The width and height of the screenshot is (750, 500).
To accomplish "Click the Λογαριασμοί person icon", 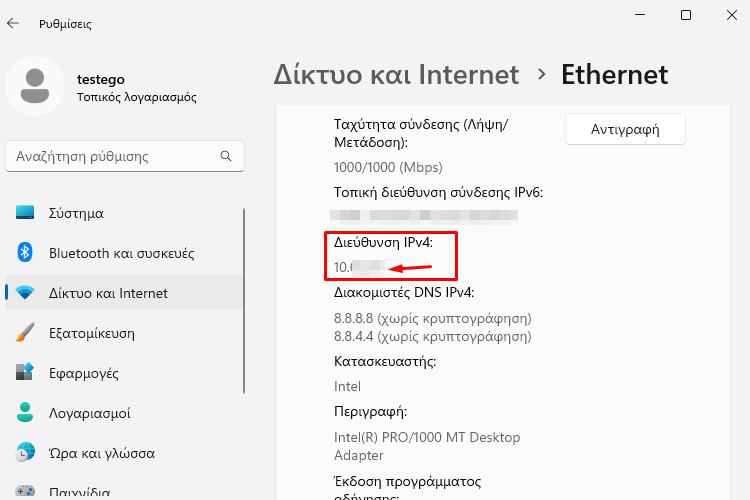I will pyautogui.click(x=25, y=413).
